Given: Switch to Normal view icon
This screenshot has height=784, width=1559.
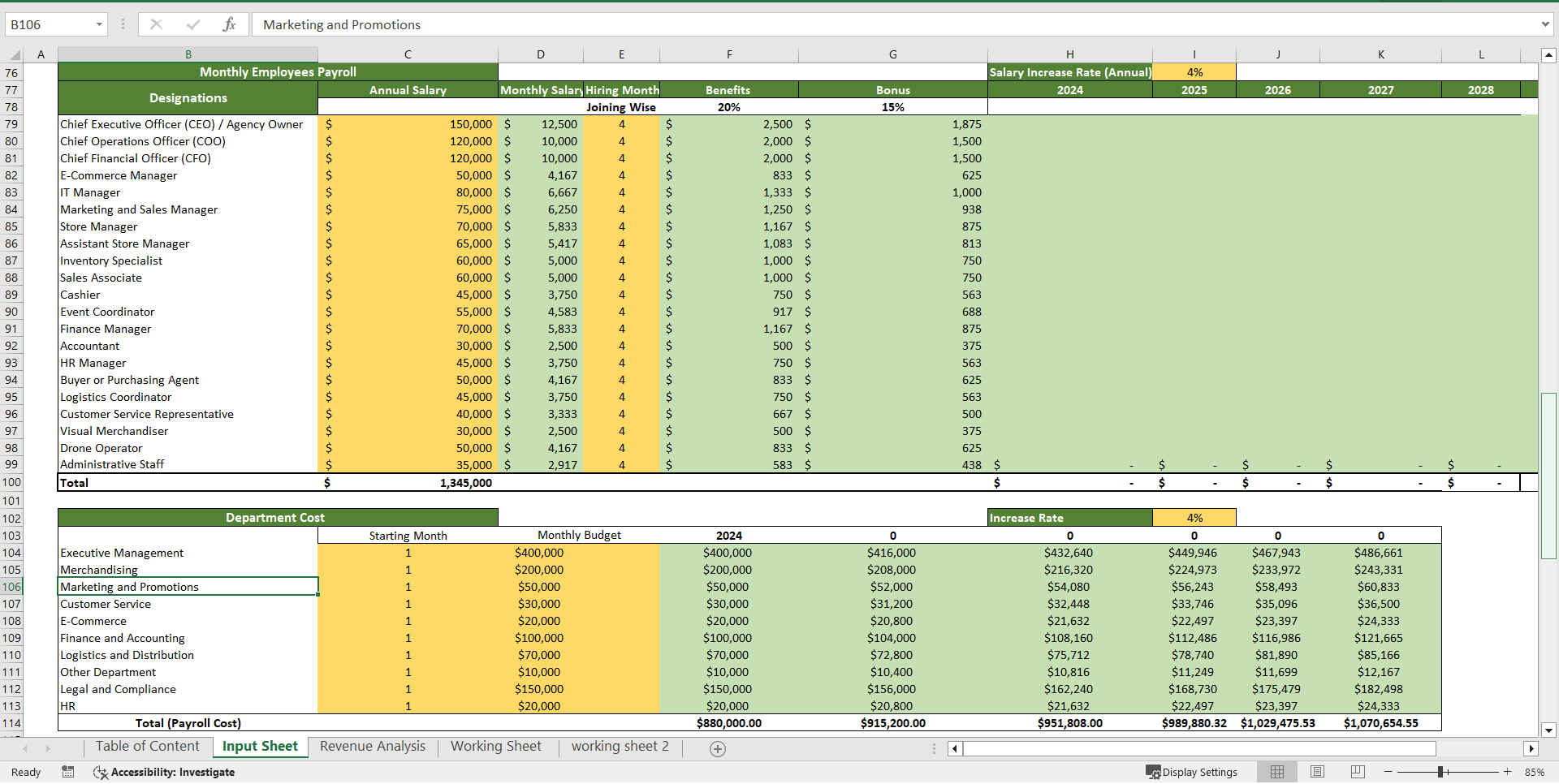Looking at the screenshot, I should pos(1277,772).
